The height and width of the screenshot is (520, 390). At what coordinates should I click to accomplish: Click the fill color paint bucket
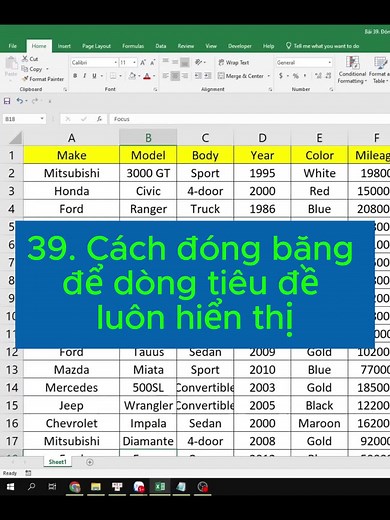[x=132, y=76]
